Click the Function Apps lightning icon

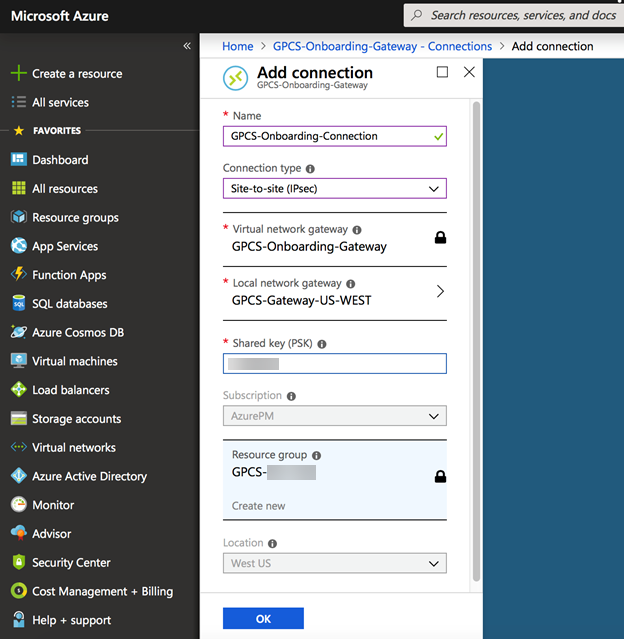pos(18,275)
